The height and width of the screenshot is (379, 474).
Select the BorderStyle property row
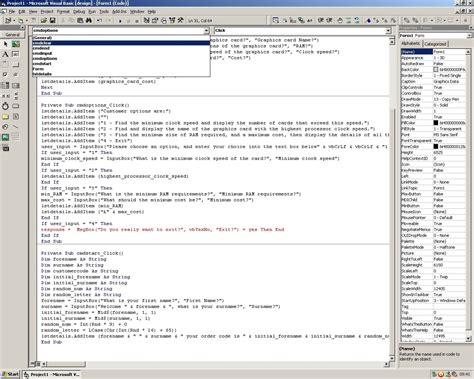coord(433,76)
